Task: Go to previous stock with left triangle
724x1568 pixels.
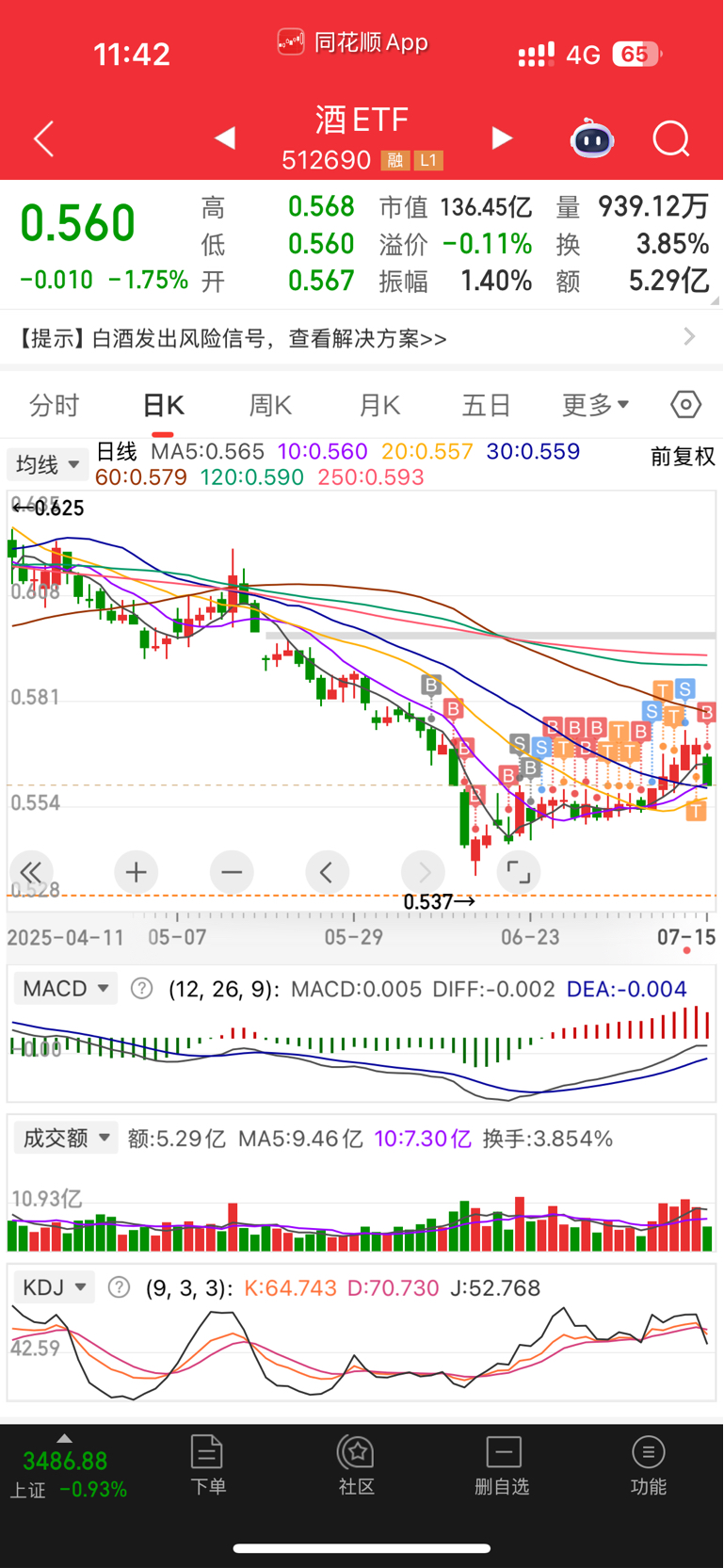Action: [224, 138]
